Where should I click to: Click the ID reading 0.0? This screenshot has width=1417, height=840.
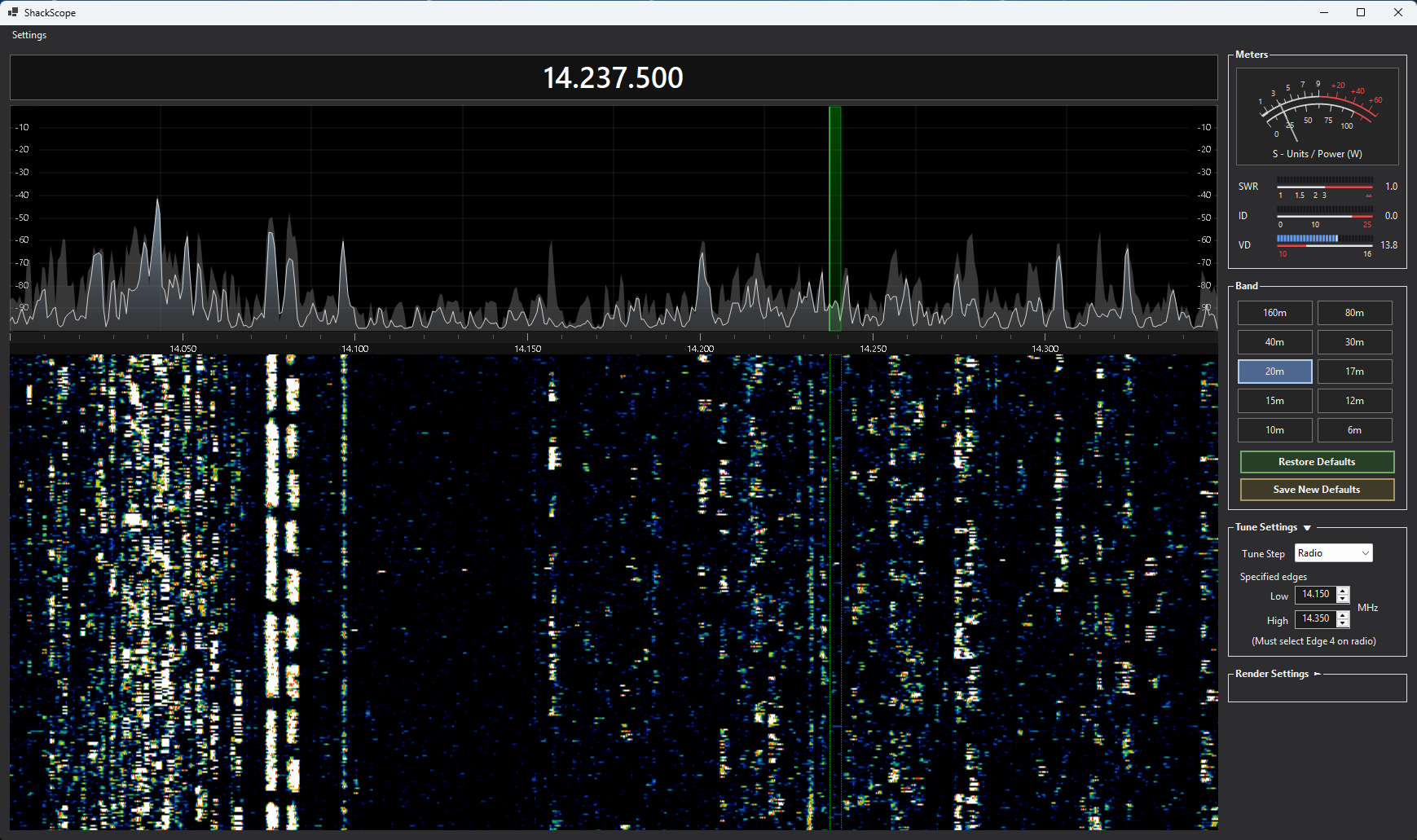click(x=1391, y=216)
